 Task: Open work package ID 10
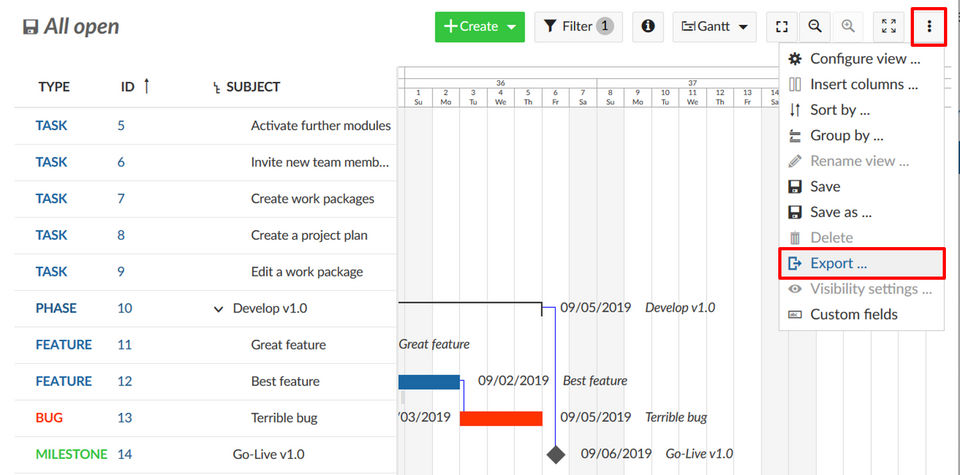(x=124, y=309)
